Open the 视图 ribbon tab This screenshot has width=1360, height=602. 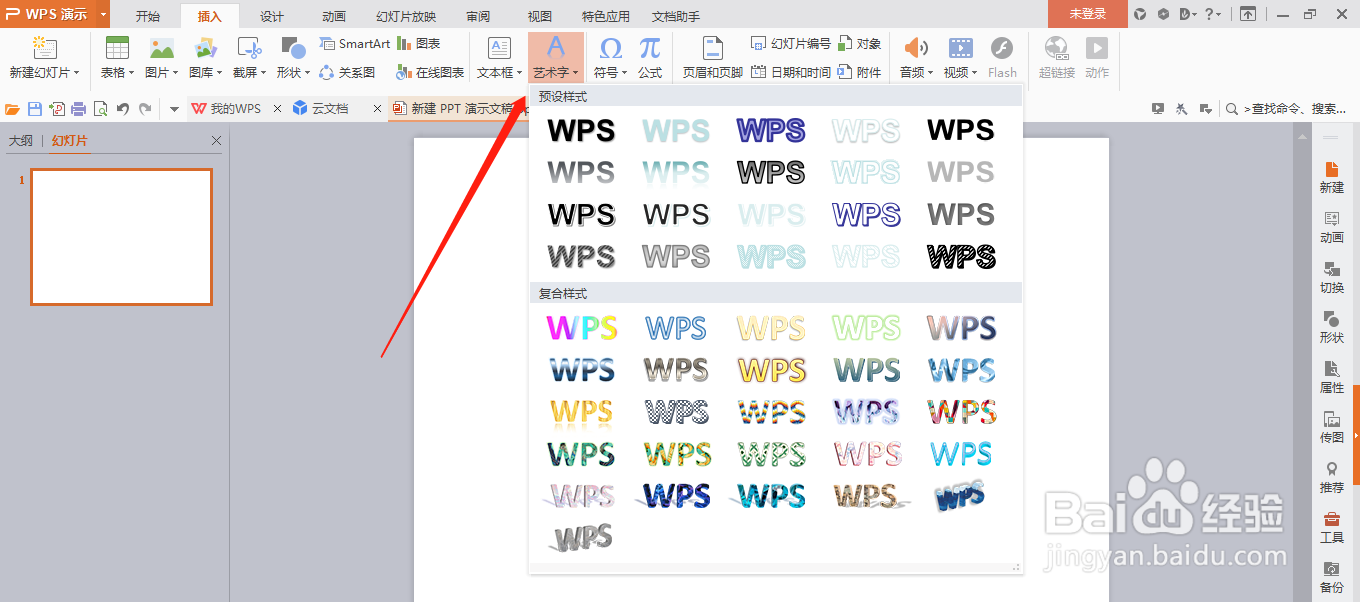coord(540,16)
